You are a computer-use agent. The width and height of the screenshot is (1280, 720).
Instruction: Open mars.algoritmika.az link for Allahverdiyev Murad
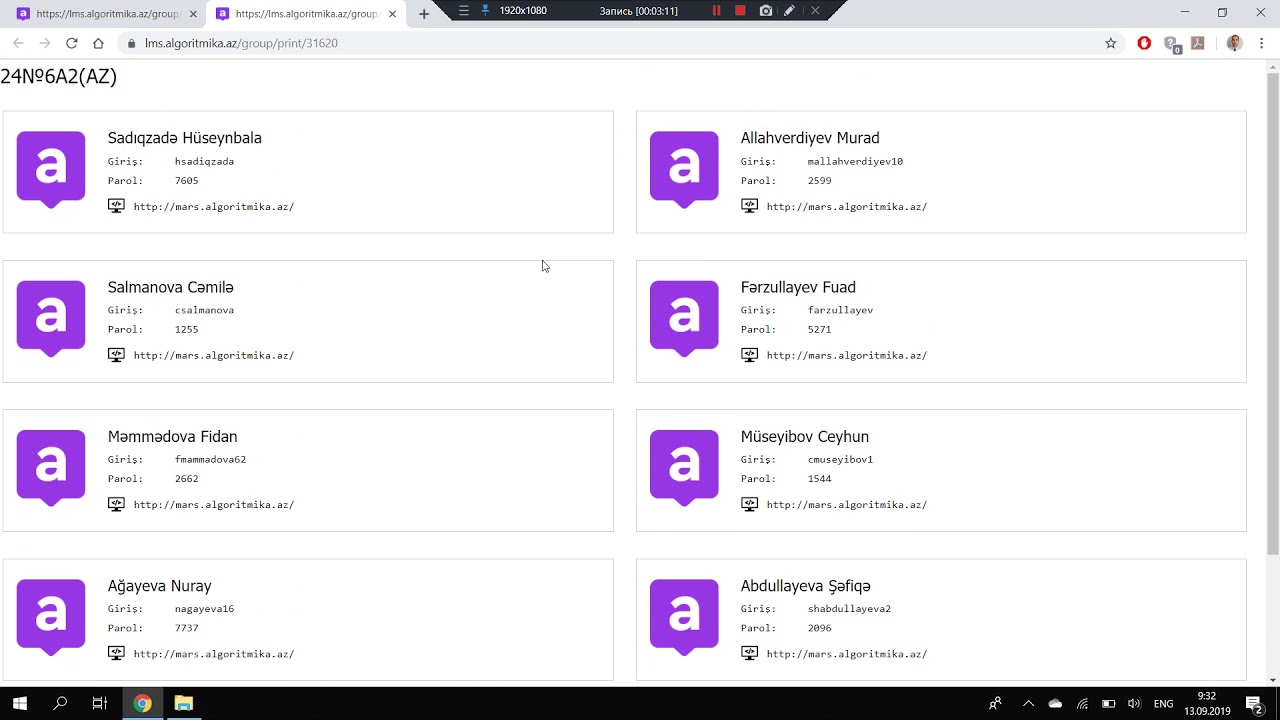[x=847, y=207]
